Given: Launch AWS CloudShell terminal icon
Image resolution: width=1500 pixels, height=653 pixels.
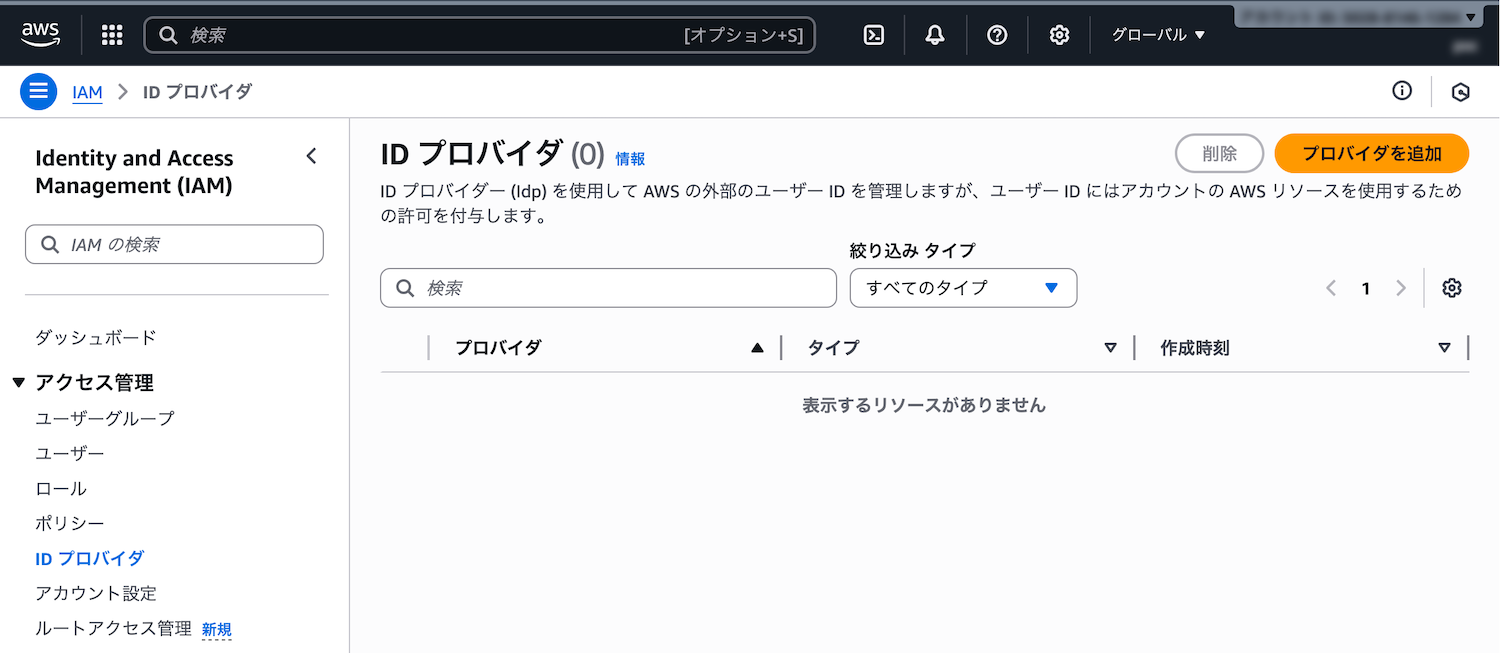Looking at the screenshot, I should pos(874,35).
